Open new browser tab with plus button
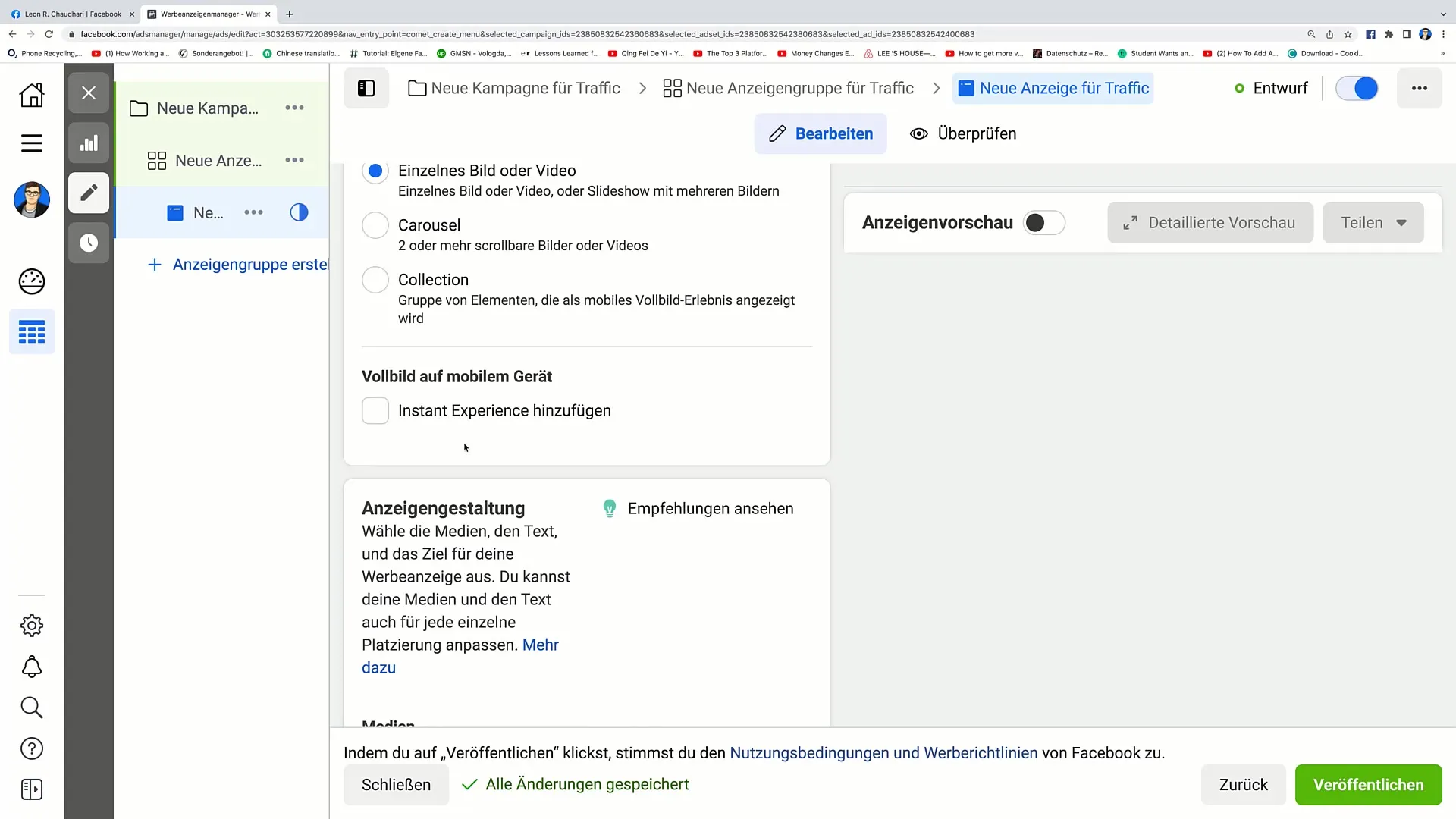 click(x=289, y=14)
